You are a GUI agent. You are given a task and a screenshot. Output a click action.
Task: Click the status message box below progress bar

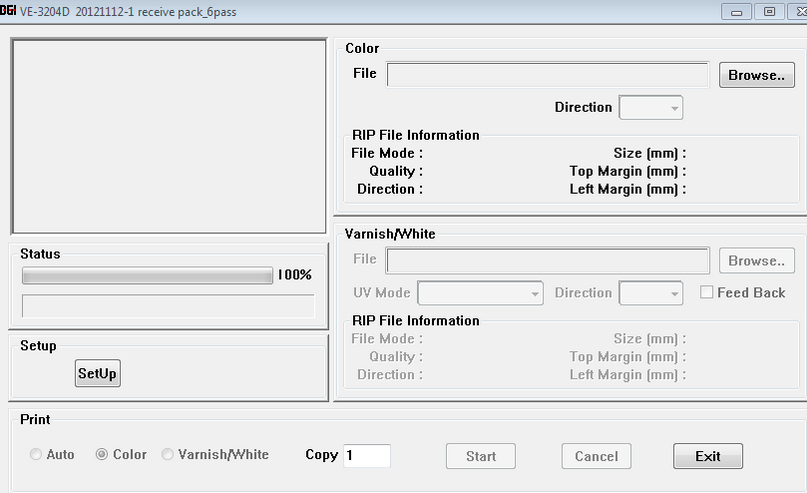(x=168, y=306)
